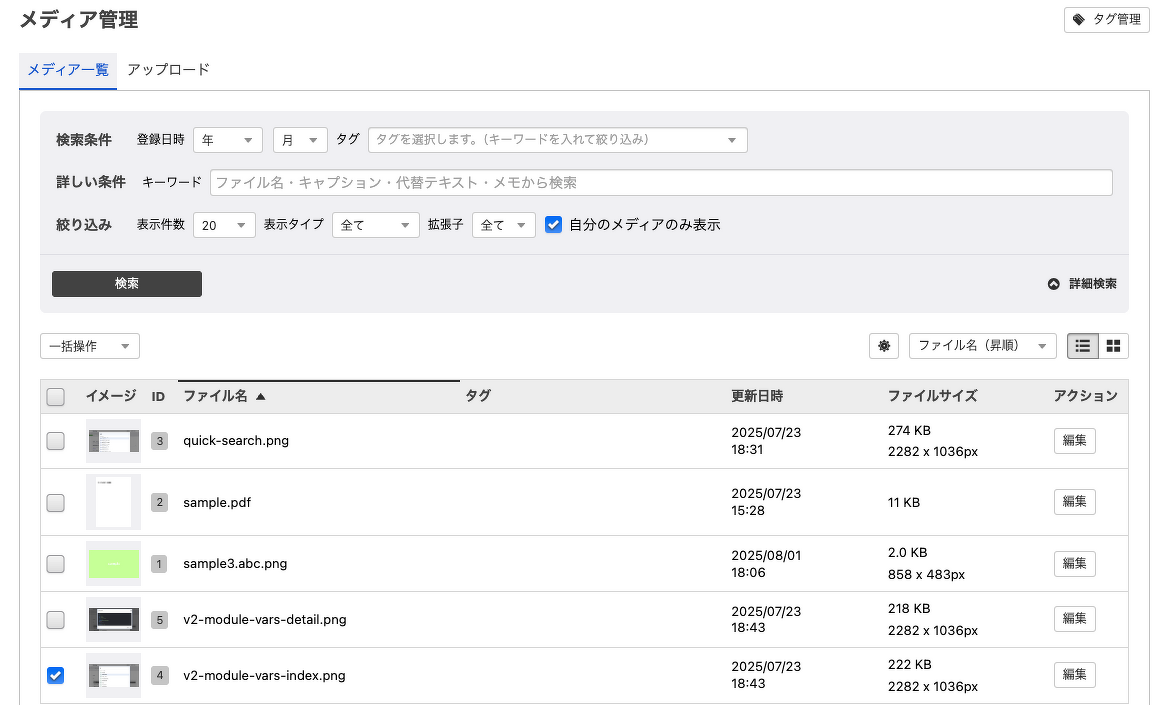Open the bulk actions dropdown

[x=90, y=346]
